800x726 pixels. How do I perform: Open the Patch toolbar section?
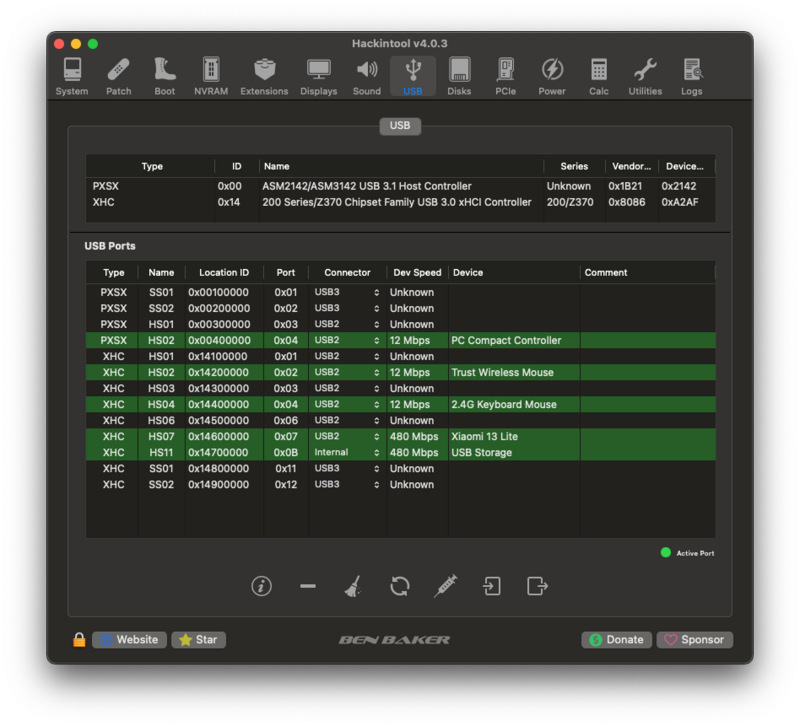[x=118, y=77]
